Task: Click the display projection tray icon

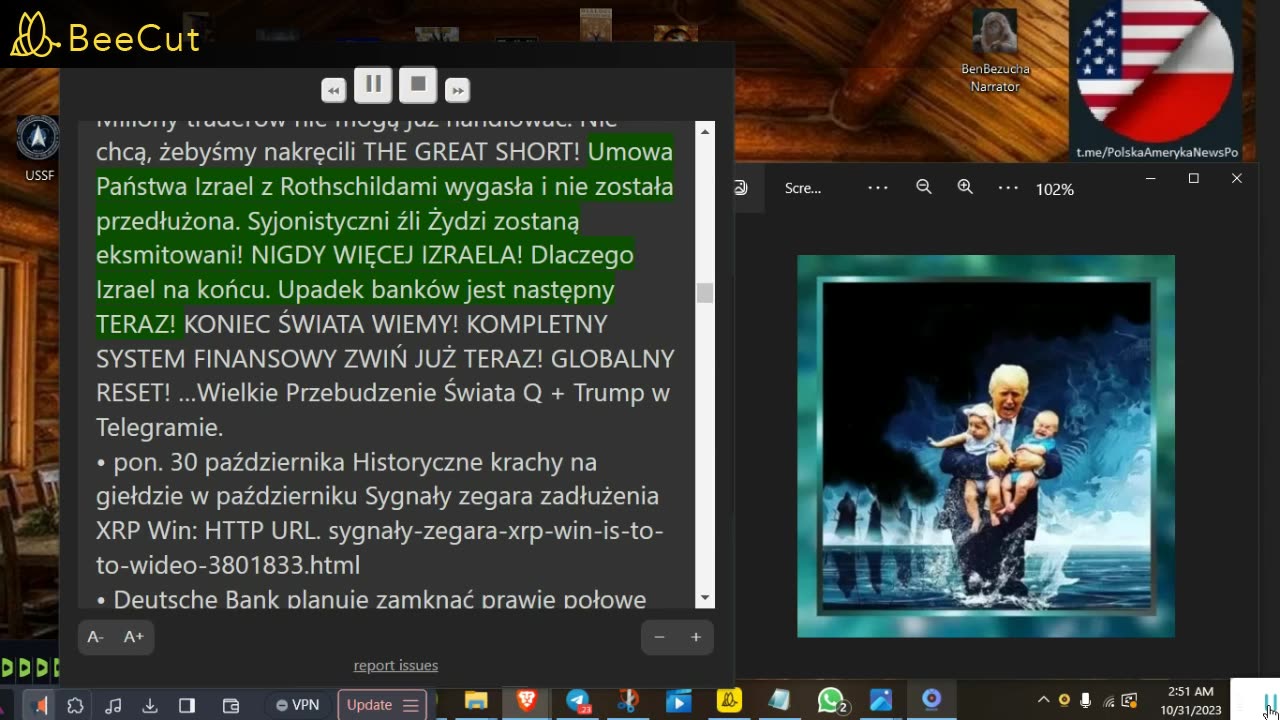Action: 1130,701
